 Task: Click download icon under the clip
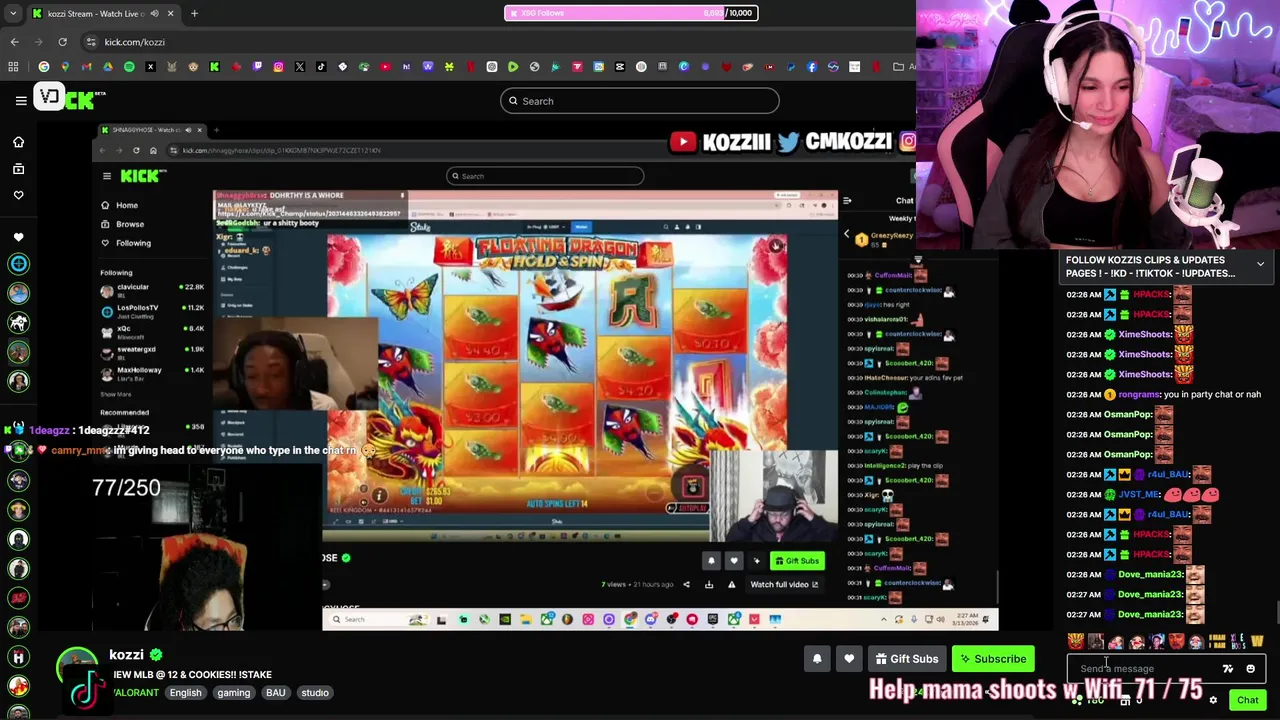point(709,584)
